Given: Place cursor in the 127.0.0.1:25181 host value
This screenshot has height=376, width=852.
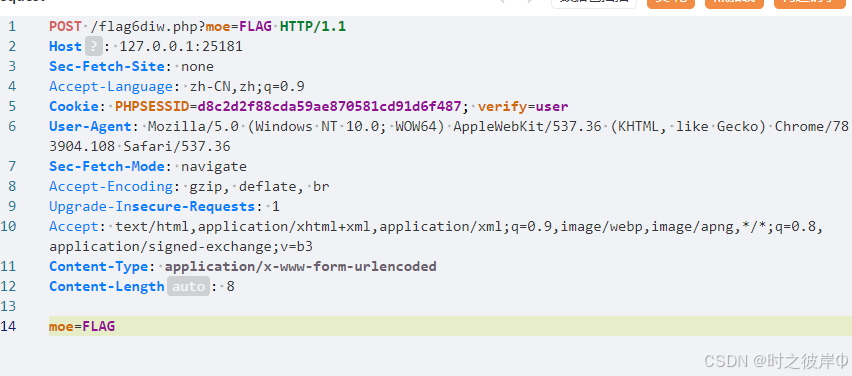Looking at the screenshot, I should [x=181, y=47].
